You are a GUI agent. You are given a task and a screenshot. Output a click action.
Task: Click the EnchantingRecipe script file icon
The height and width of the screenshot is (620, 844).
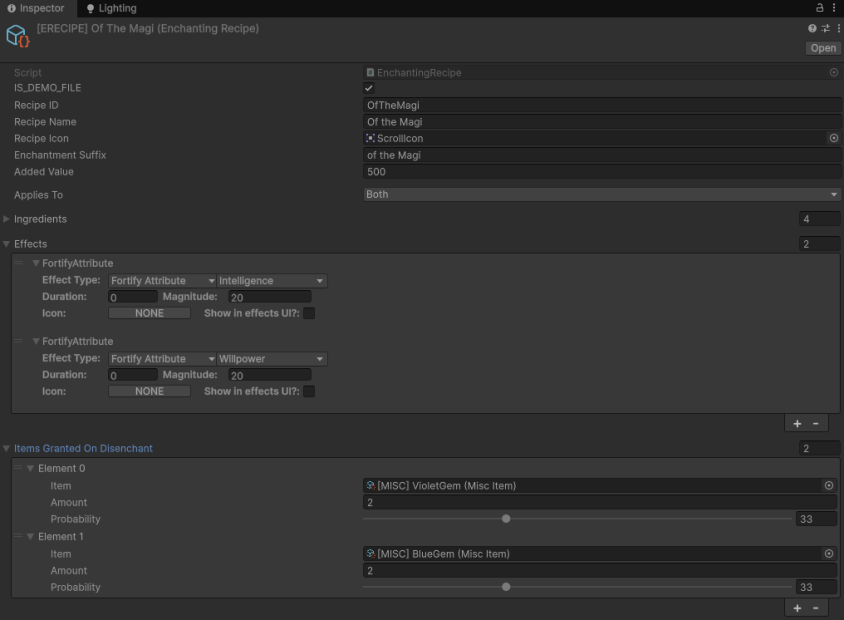[370, 72]
